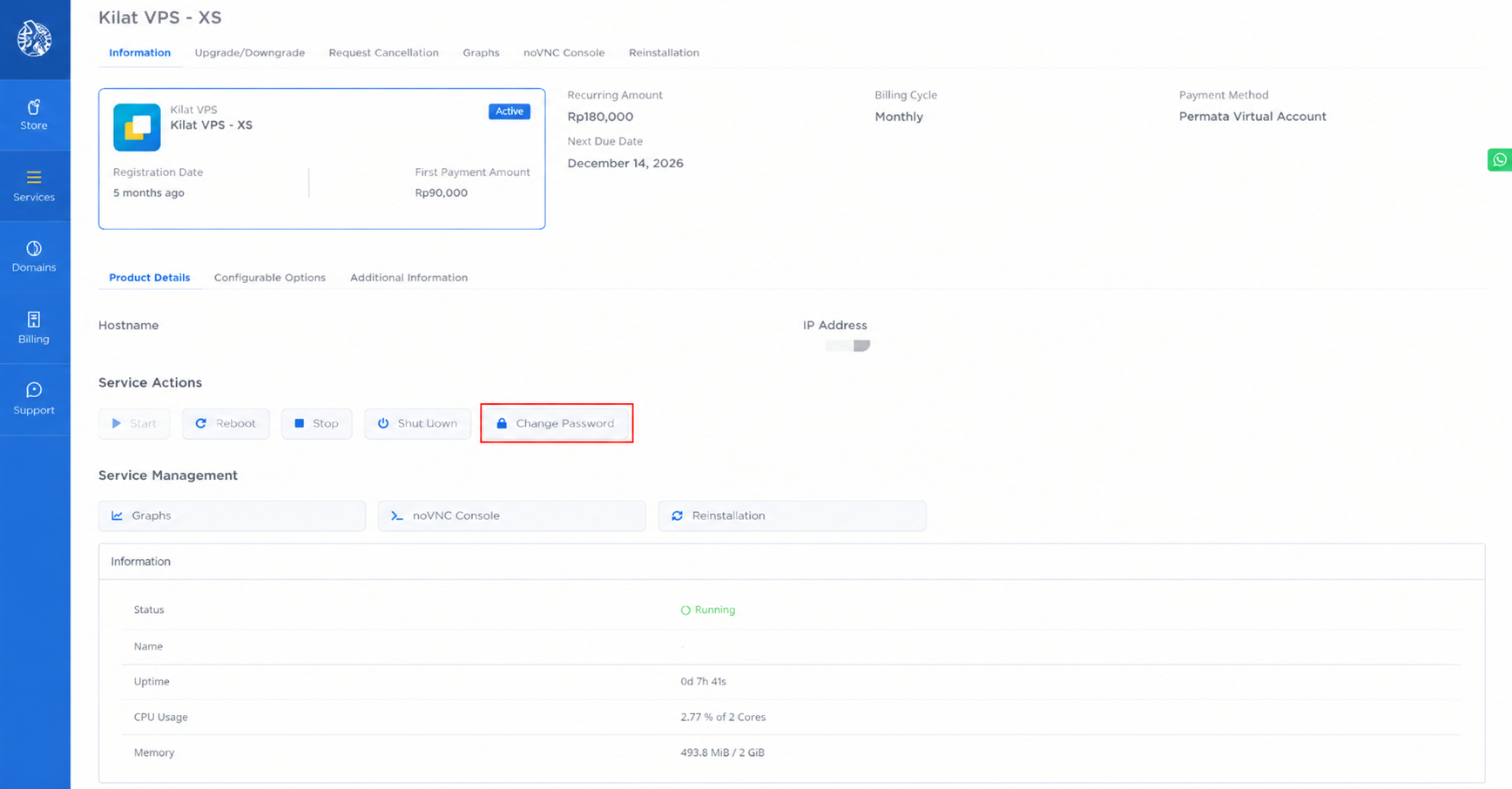Stop the VPS server
Image resolution: width=1512 pixels, height=789 pixels.
[x=317, y=423]
